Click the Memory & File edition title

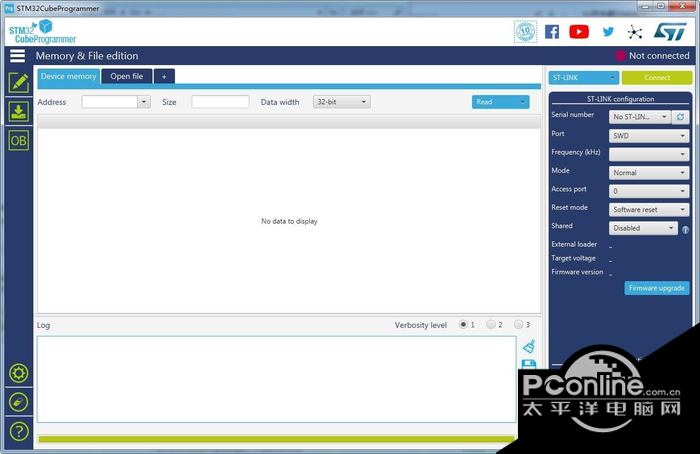coord(87,56)
